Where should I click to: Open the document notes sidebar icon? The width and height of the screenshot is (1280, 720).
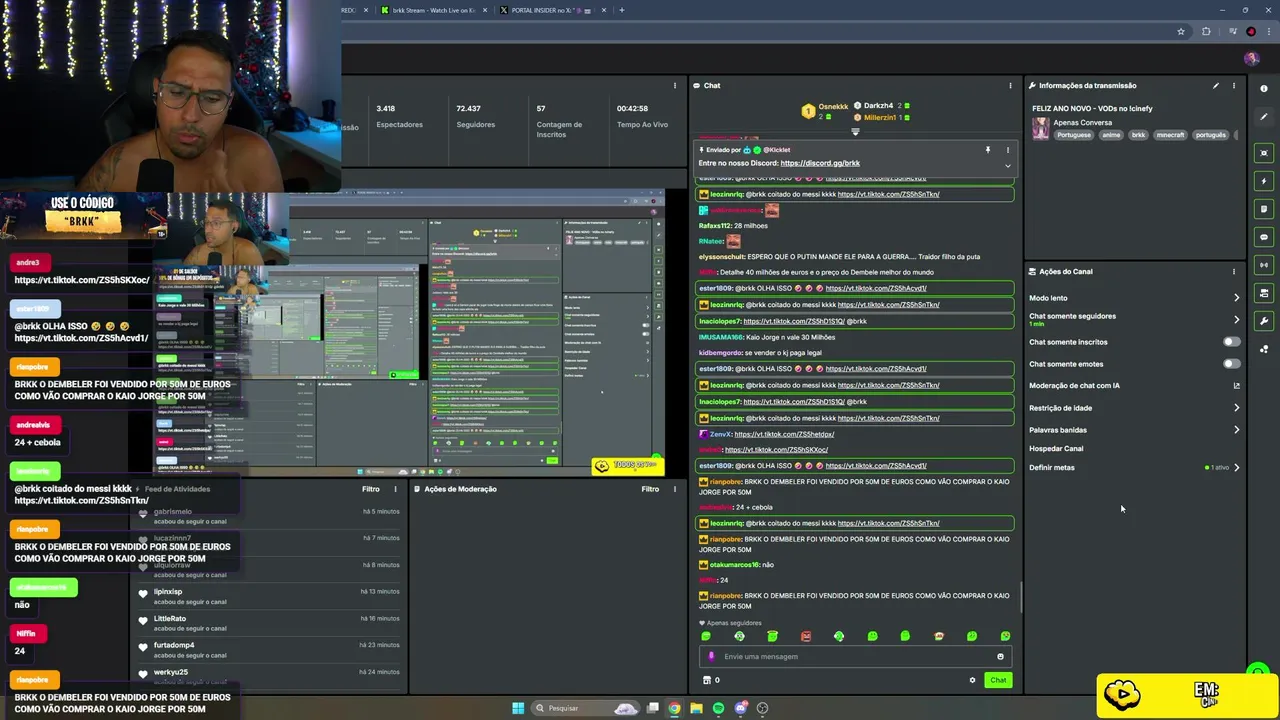coord(1264,209)
